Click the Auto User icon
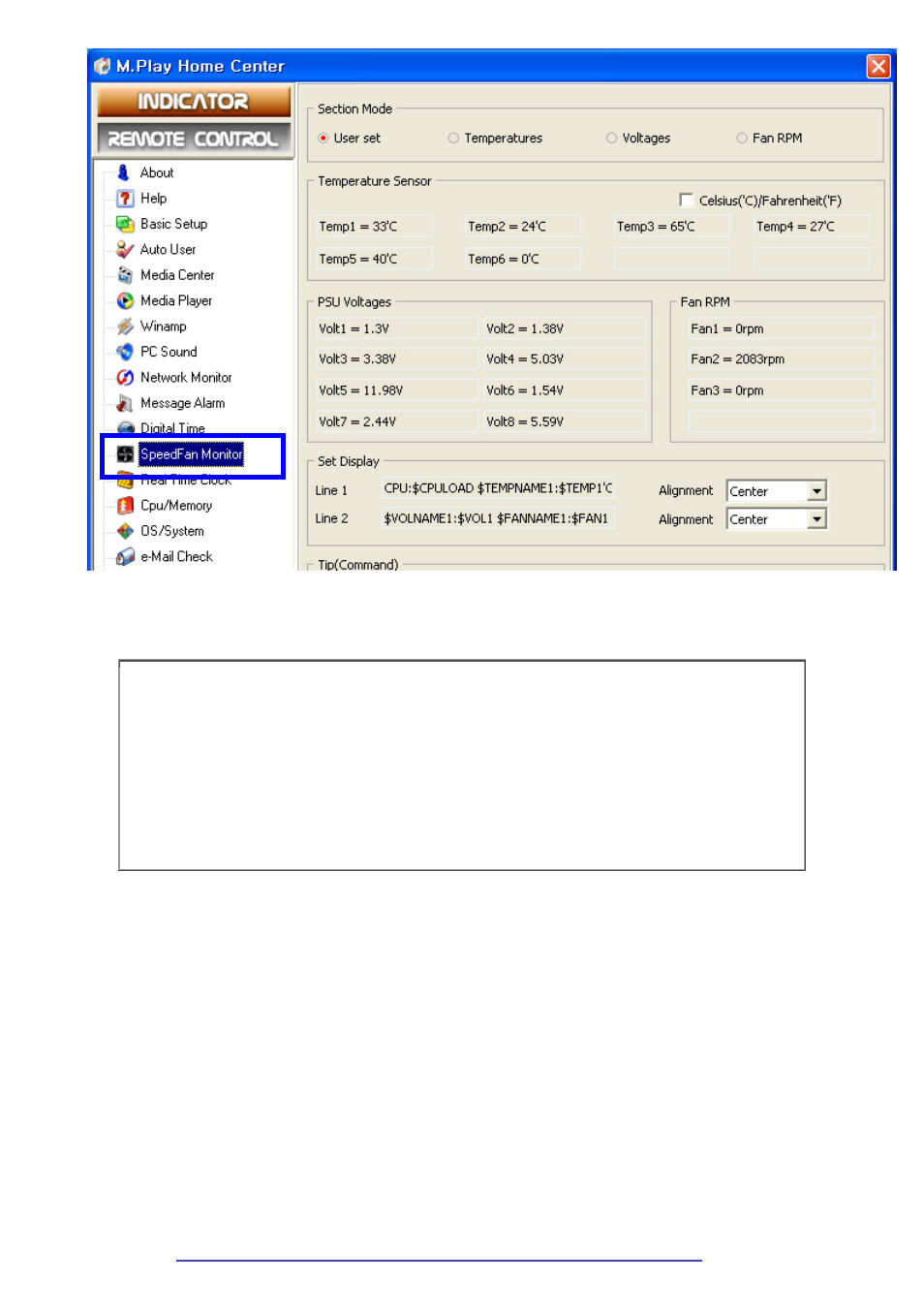Image resolution: width=924 pixels, height=1308 pixels. click(x=125, y=250)
